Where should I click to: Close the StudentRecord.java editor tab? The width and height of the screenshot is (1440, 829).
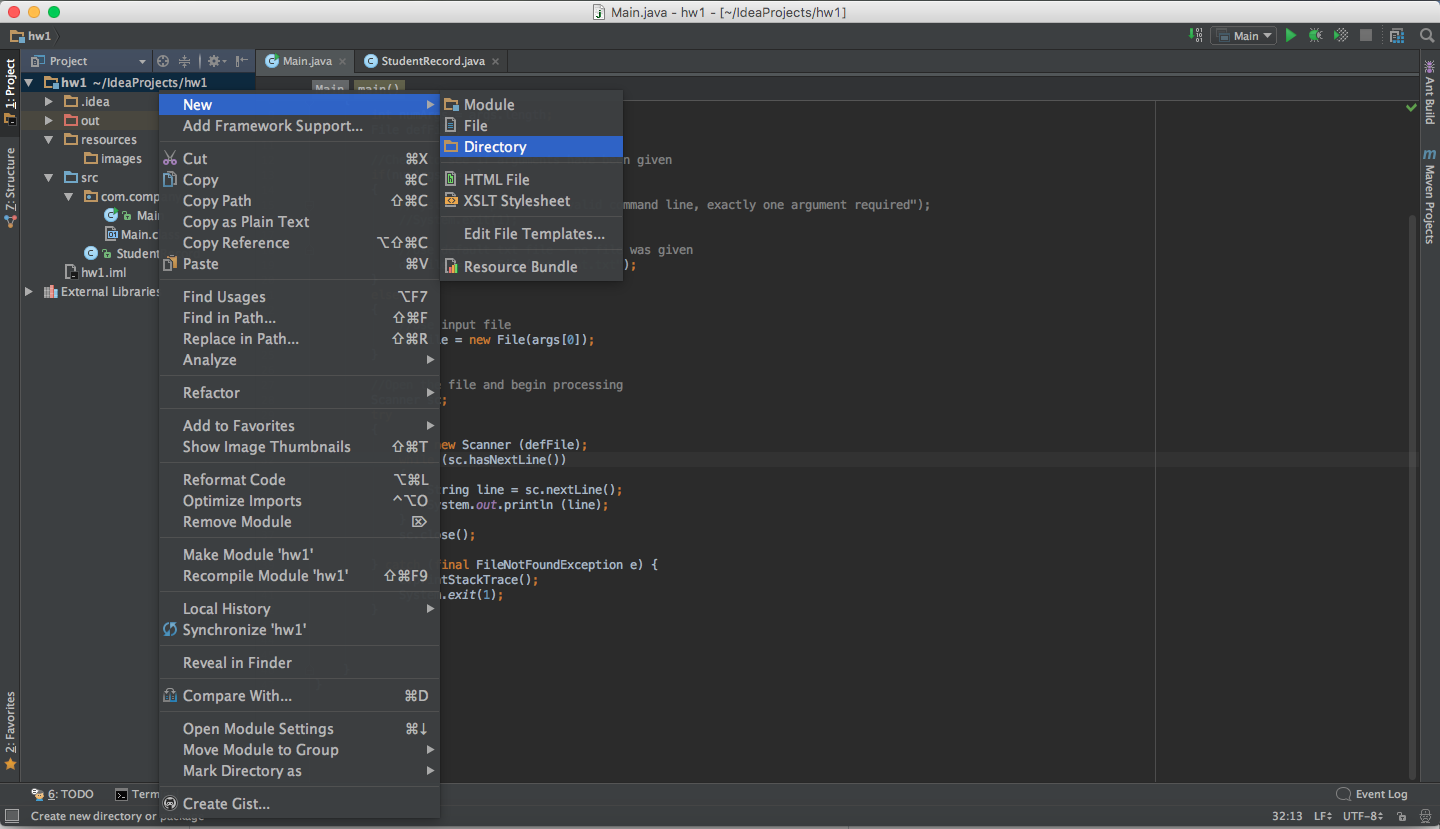click(x=495, y=62)
